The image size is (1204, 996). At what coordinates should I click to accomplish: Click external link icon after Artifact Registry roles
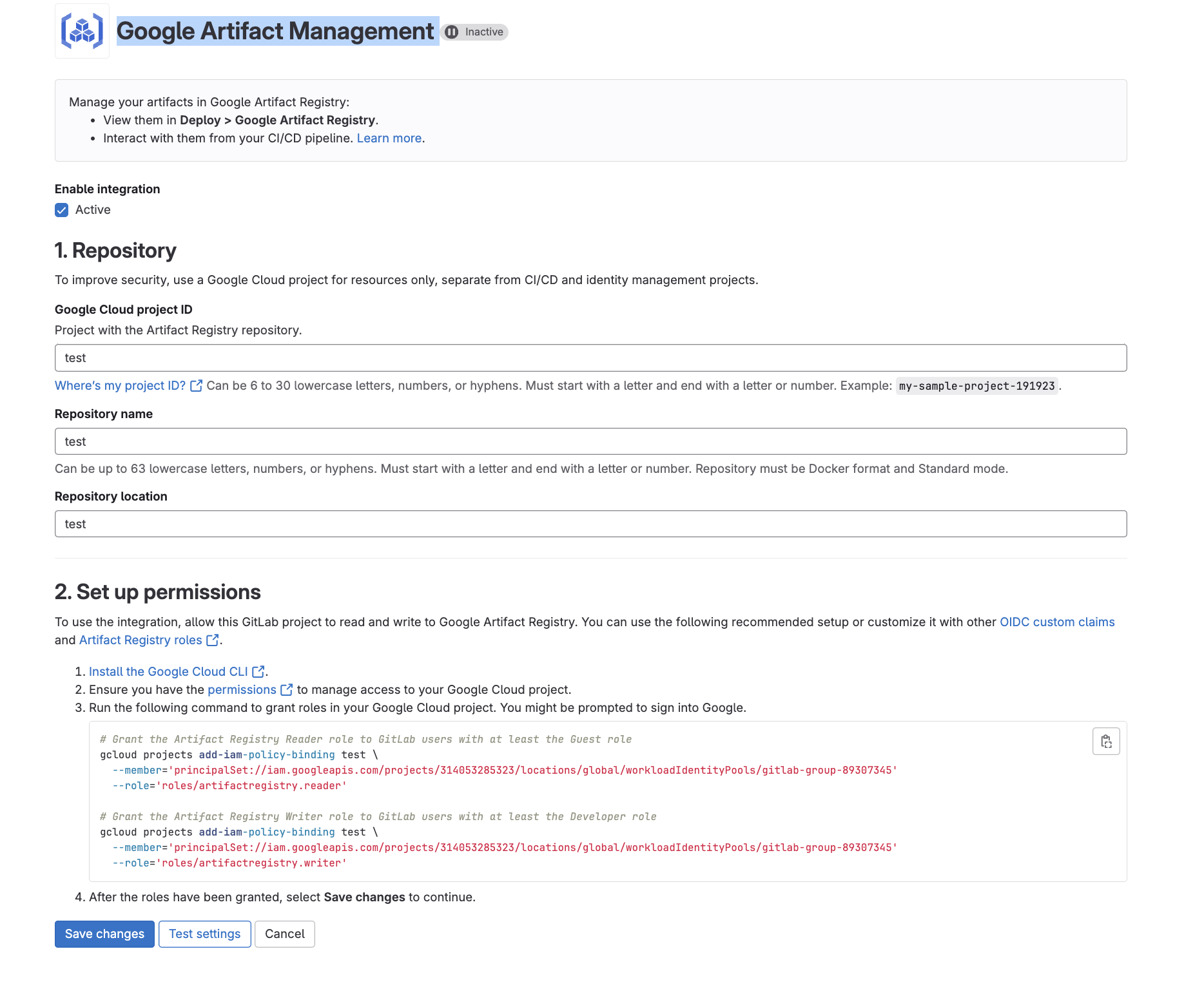(x=212, y=640)
